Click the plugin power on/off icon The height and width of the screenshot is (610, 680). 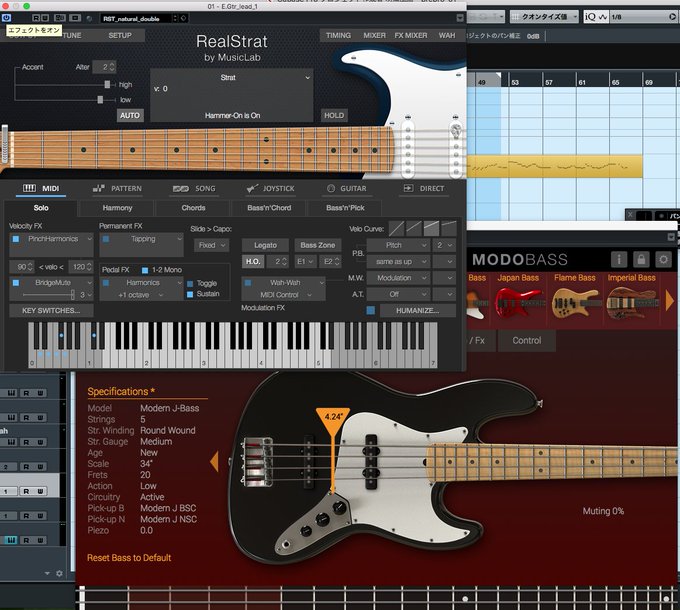6,18
